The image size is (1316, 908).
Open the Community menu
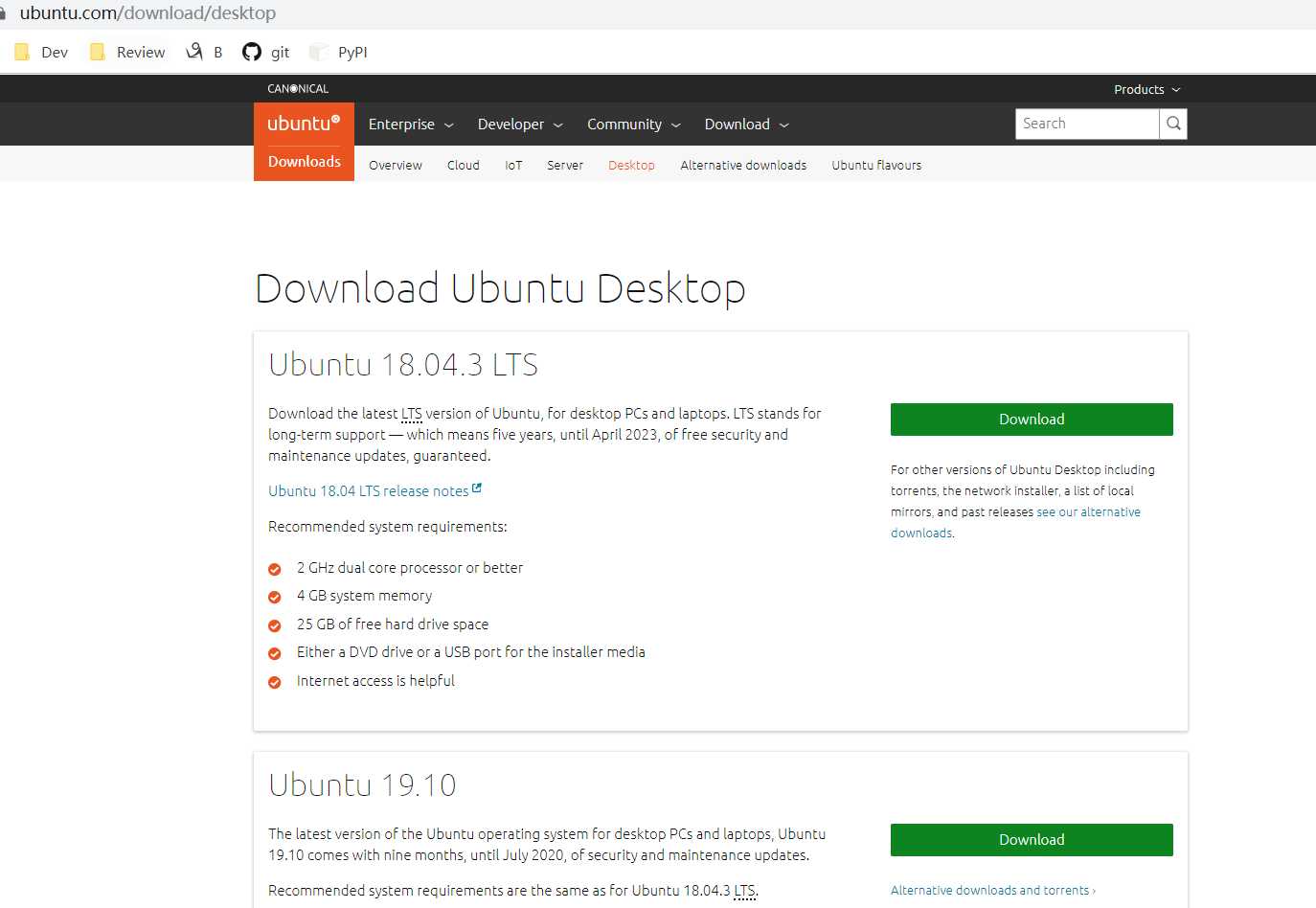pyautogui.click(x=633, y=125)
